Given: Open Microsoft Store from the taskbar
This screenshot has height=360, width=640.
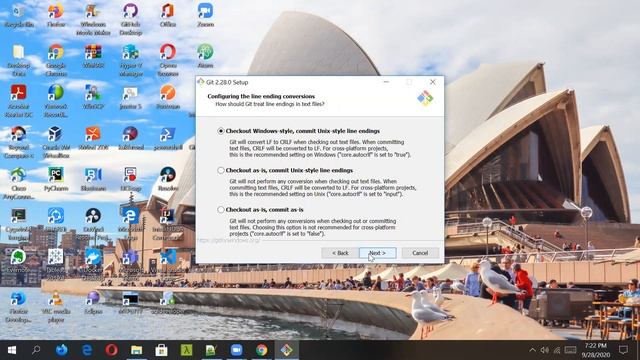Looking at the screenshot, I should (161, 350).
